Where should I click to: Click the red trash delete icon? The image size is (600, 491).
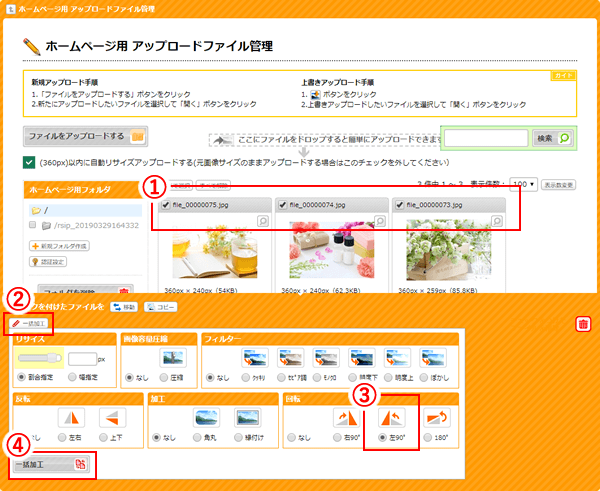point(583,324)
